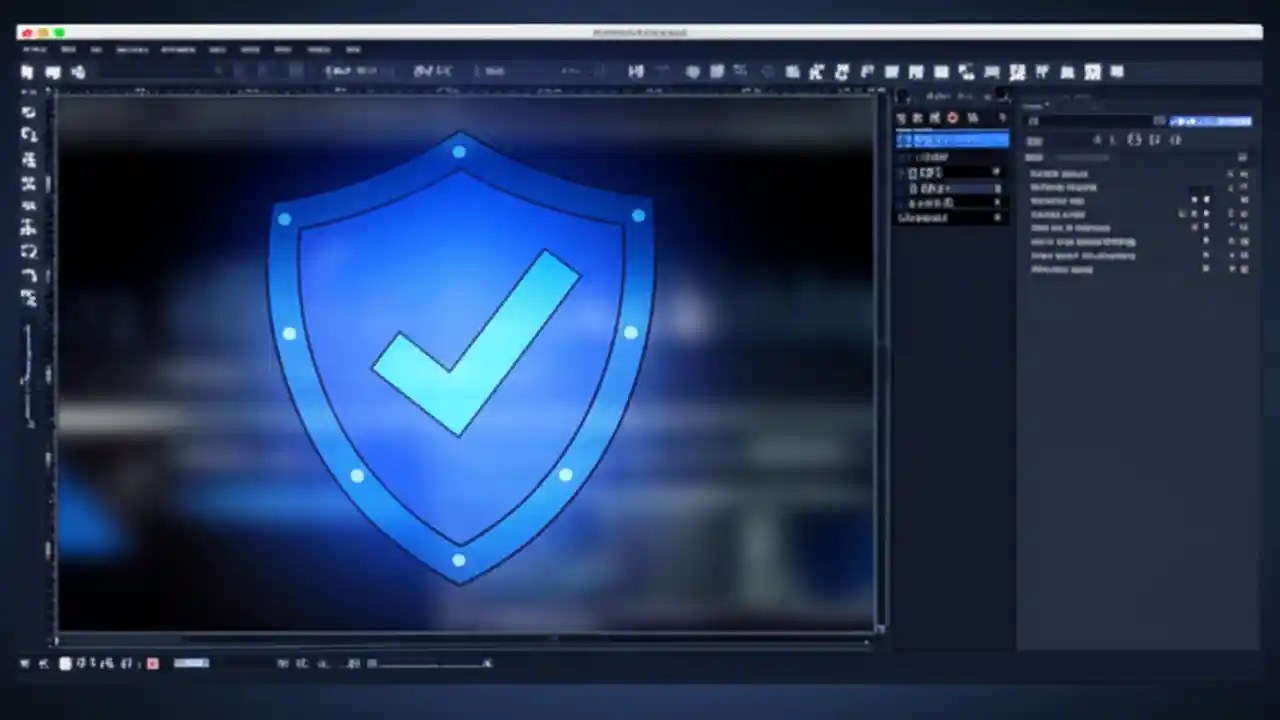Click the first document icon in the top toolbar
Screen dimensions: 1280x720
tap(27, 71)
